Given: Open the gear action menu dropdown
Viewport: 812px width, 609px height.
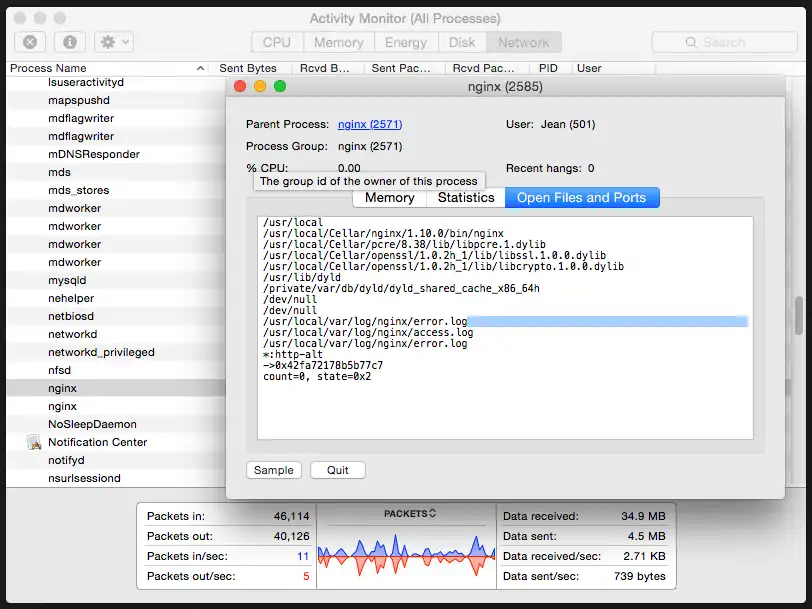Looking at the screenshot, I should [x=114, y=42].
